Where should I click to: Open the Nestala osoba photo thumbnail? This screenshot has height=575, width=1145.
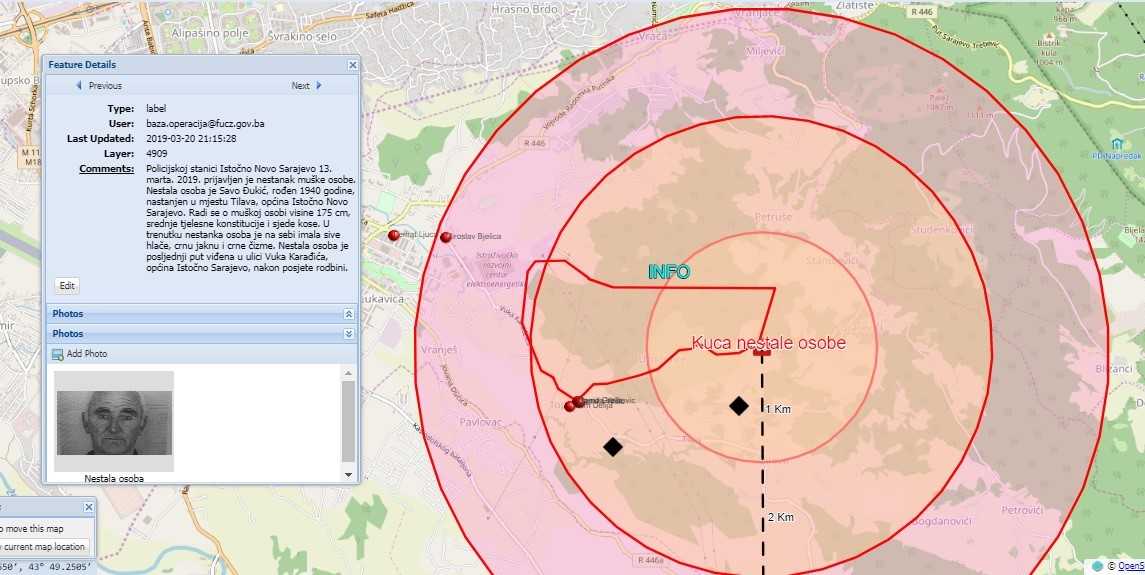(x=114, y=421)
